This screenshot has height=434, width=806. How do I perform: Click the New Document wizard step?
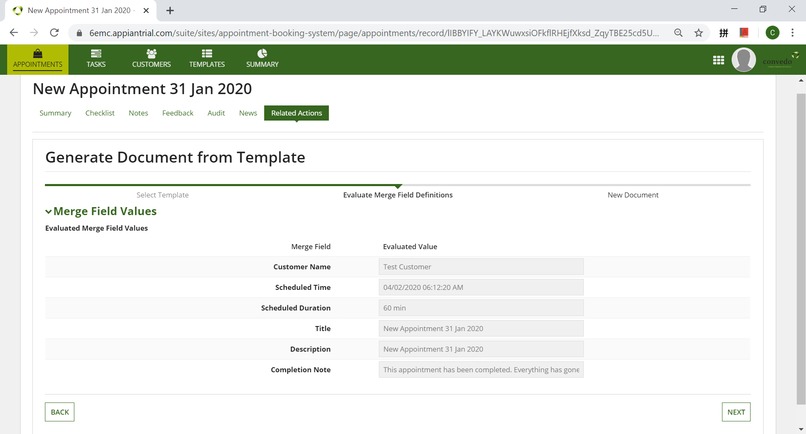click(x=633, y=195)
